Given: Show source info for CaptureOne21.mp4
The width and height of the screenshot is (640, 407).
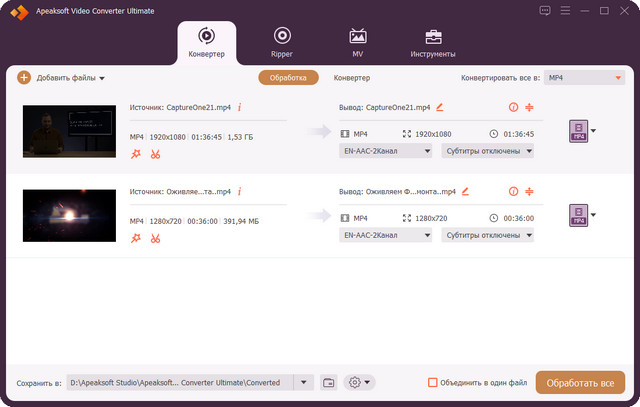Looking at the screenshot, I should (239, 107).
